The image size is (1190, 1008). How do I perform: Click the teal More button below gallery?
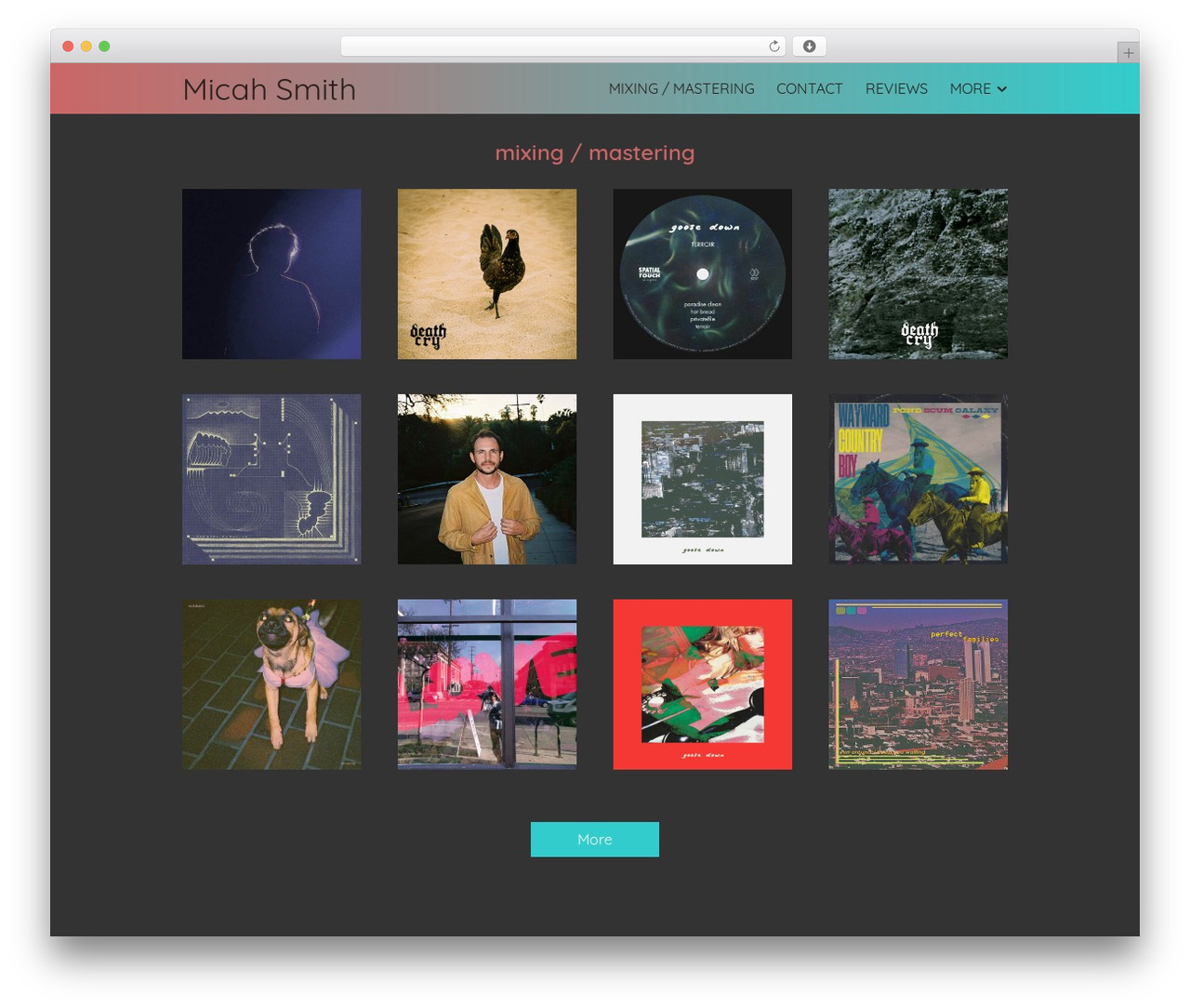pyautogui.click(x=595, y=840)
